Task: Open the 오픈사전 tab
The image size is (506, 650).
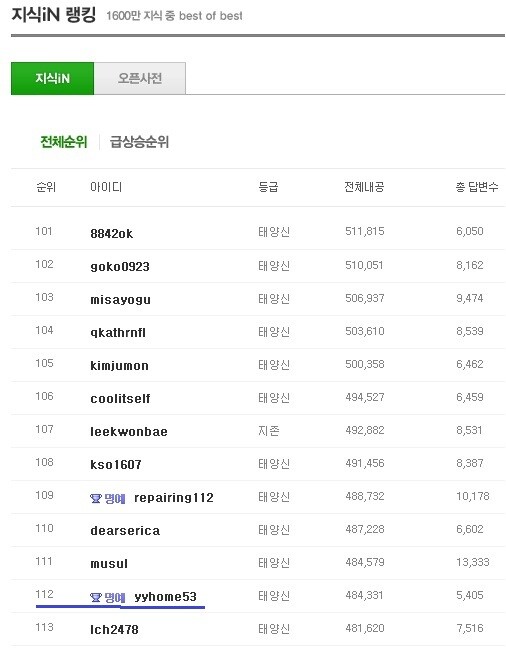Action: tap(140, 78)
